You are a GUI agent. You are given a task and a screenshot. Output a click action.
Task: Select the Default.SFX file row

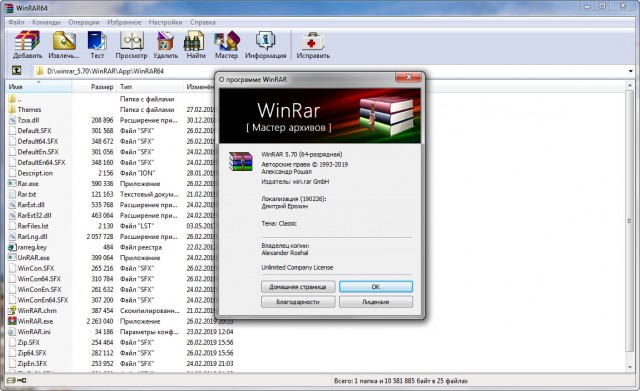(121, 131)
